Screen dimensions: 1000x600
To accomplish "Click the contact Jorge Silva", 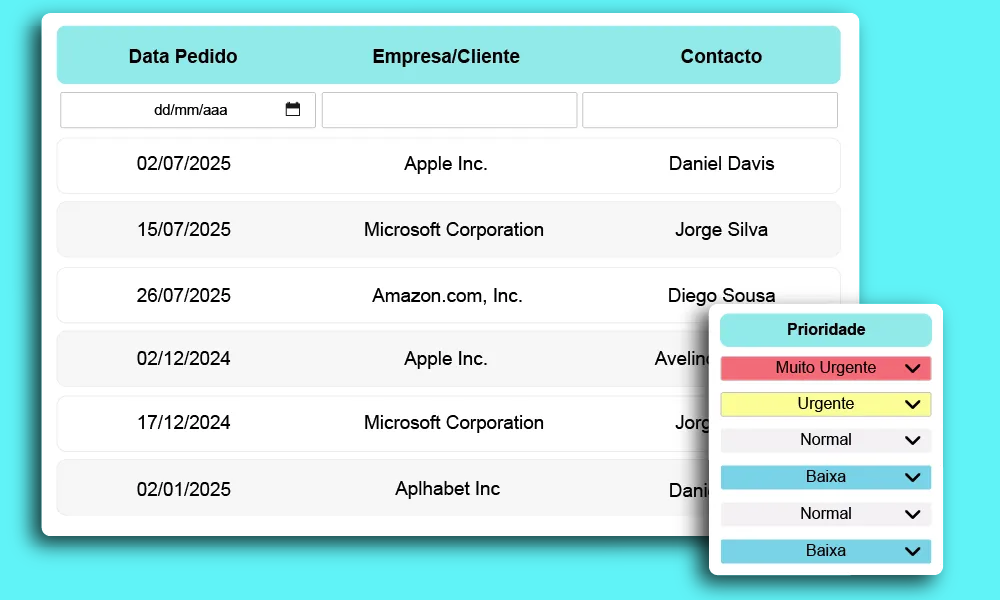I will point(721,230).
